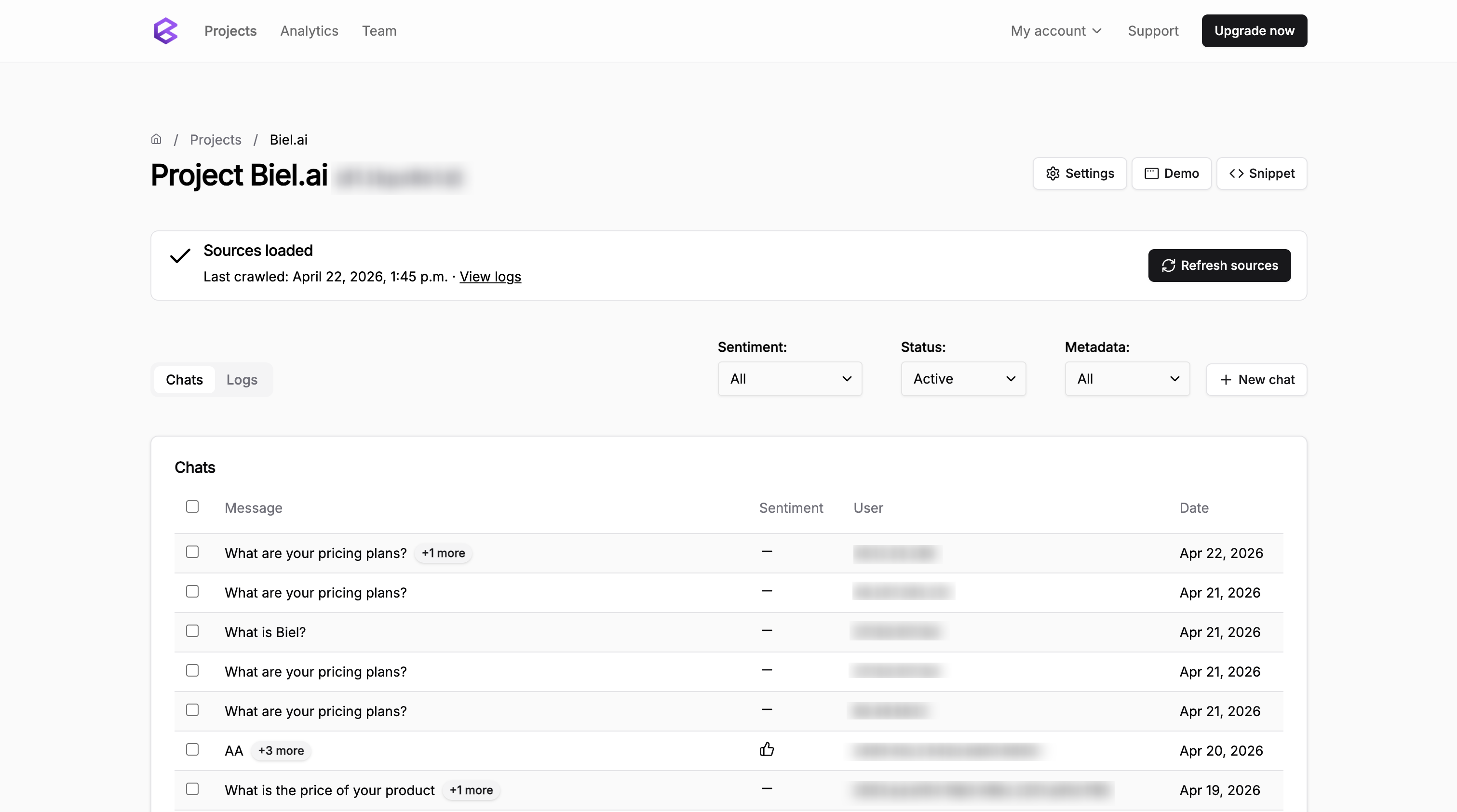Open project Settings with gear icon
Viewport: 1457px width, 812px height.
pos(1079,173)
